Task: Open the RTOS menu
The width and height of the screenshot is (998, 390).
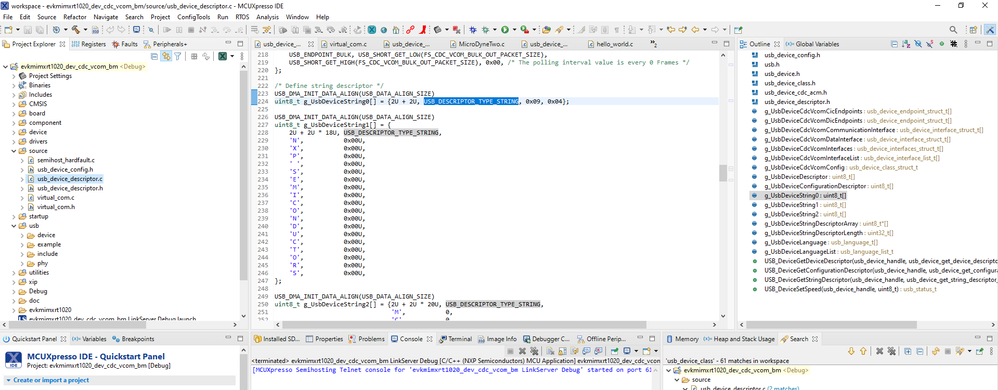Action: (242, 17)
